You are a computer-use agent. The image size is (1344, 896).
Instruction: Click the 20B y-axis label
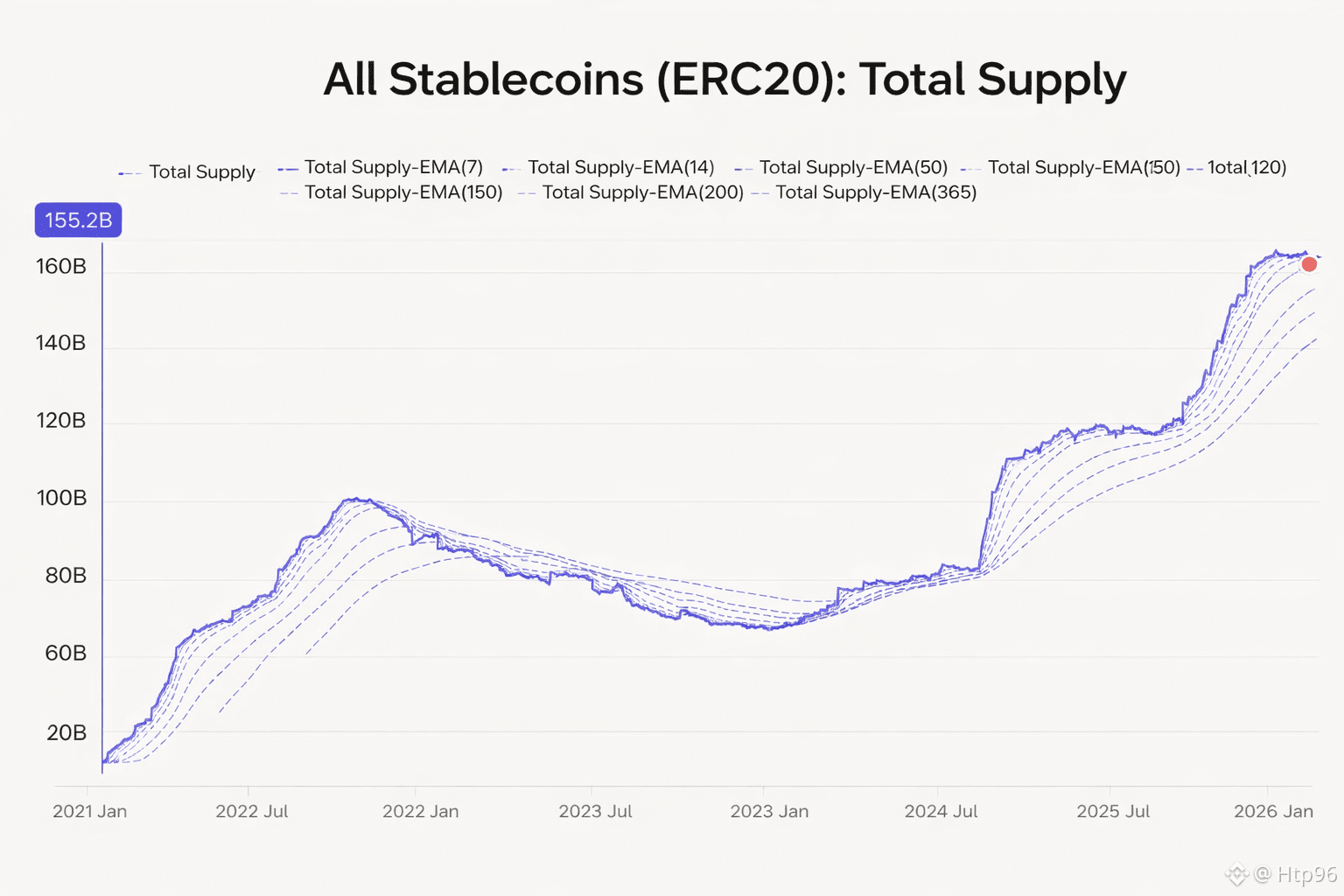[x=66, y=732]
